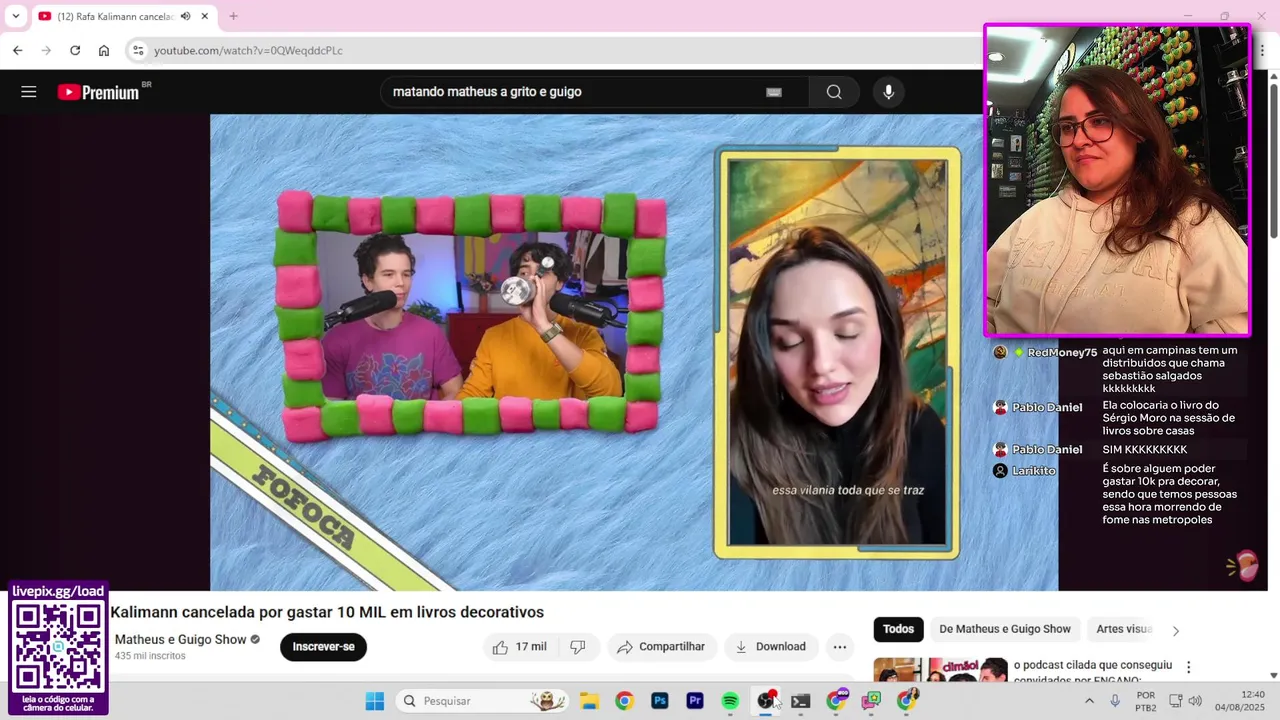Open Chrome three-dot menu at right edge
Viewport: 1280px width, 720px height.
coord(1262,50)
